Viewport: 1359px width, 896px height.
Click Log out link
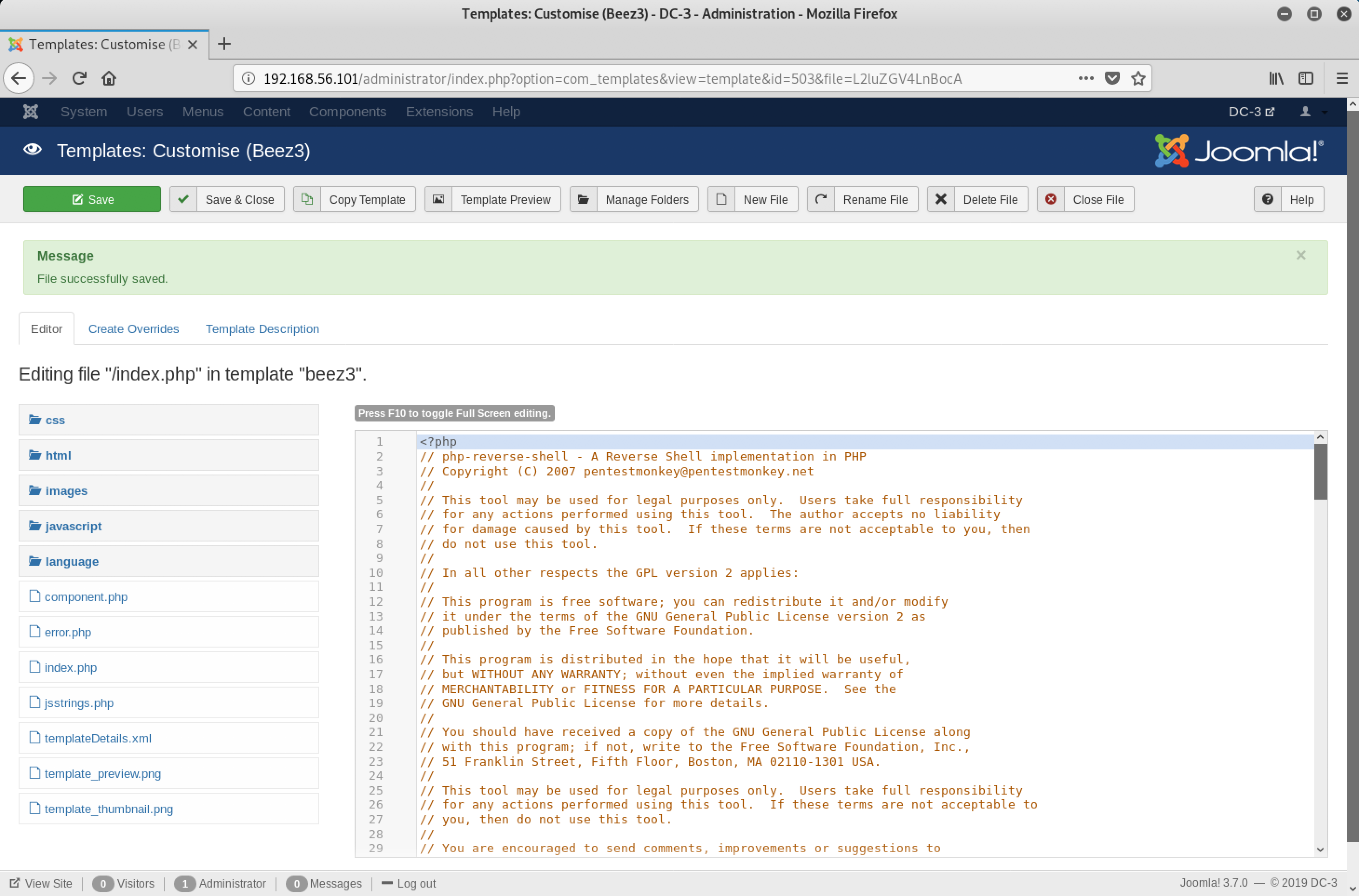[x=409, y=883]
